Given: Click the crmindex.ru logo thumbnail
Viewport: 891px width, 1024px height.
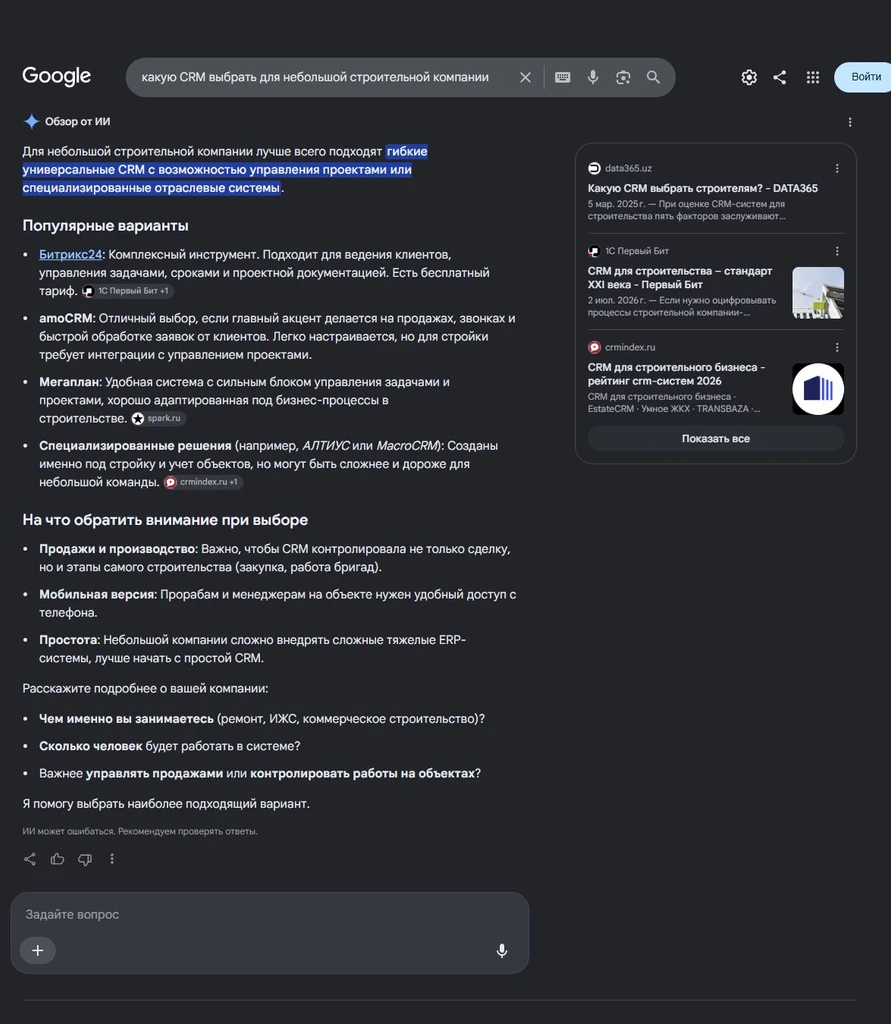Looking at the screenshot, I should tap(818, 389).
